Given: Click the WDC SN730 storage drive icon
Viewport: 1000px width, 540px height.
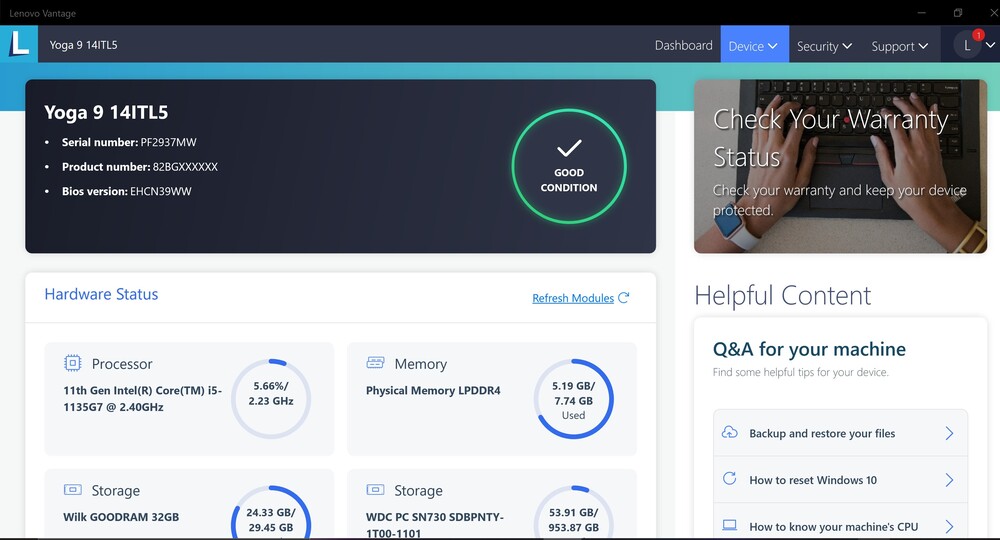Looking at the screenshot, I should pos(375,490).
